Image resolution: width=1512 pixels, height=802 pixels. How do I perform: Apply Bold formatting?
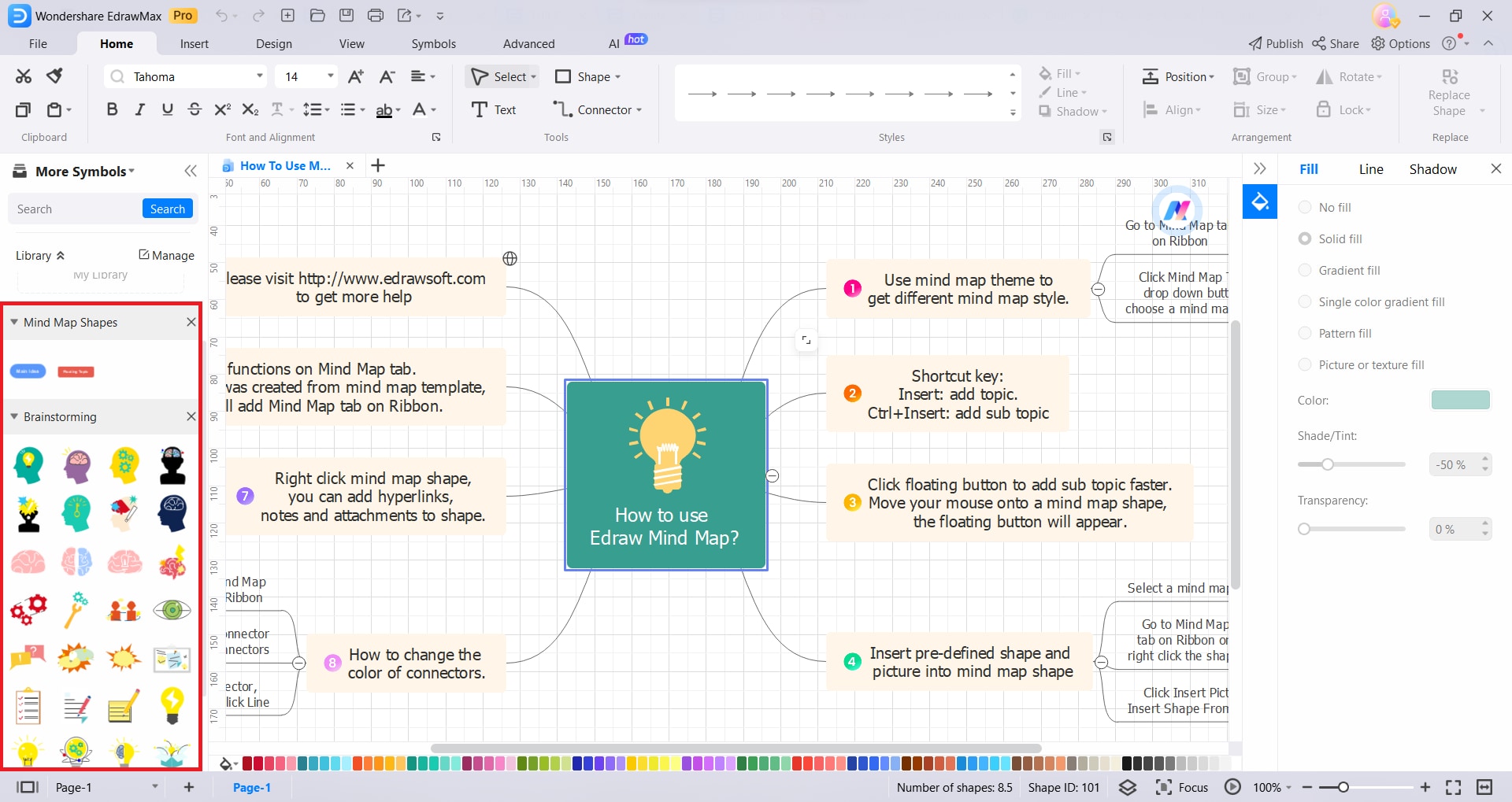coord(112,109)
